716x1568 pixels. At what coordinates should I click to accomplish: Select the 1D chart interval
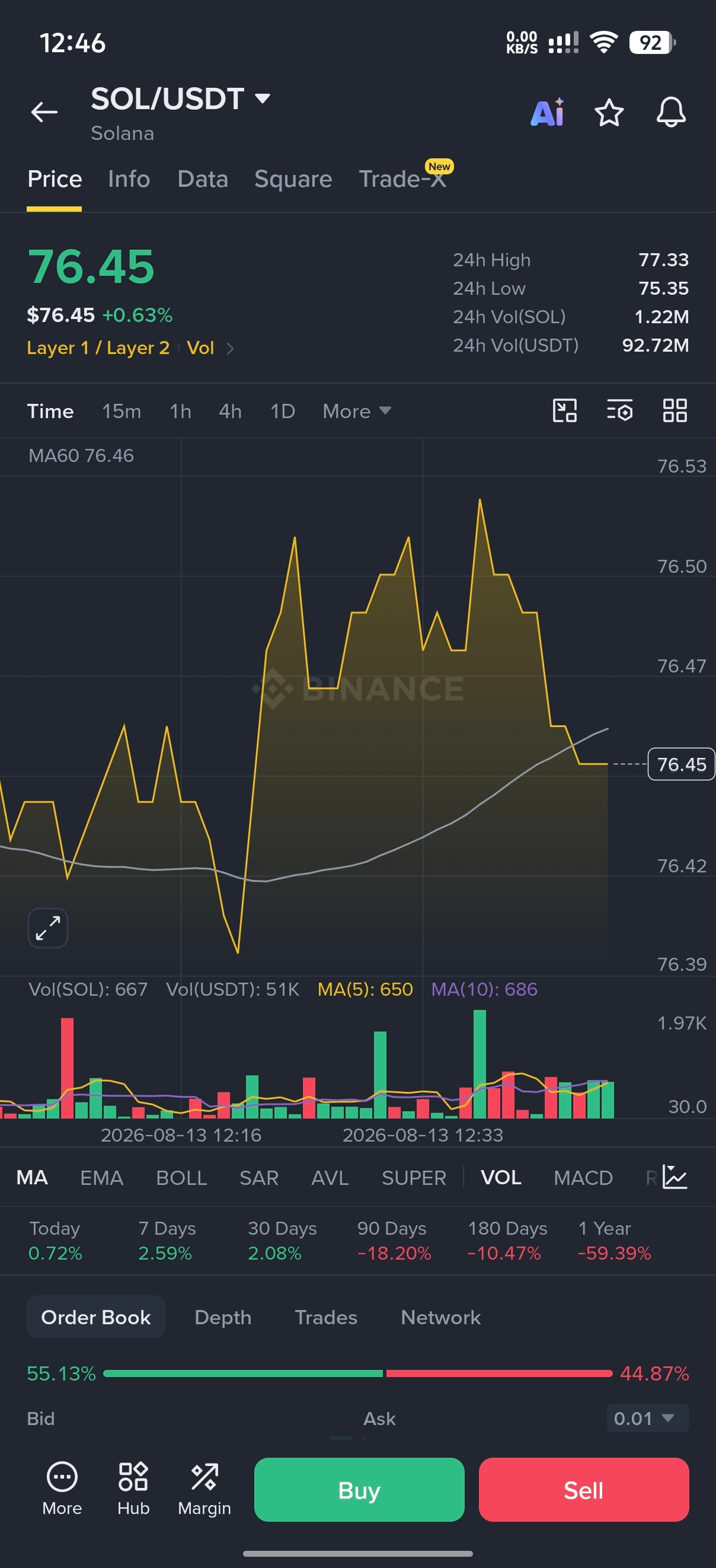click(x=283, y=412)
